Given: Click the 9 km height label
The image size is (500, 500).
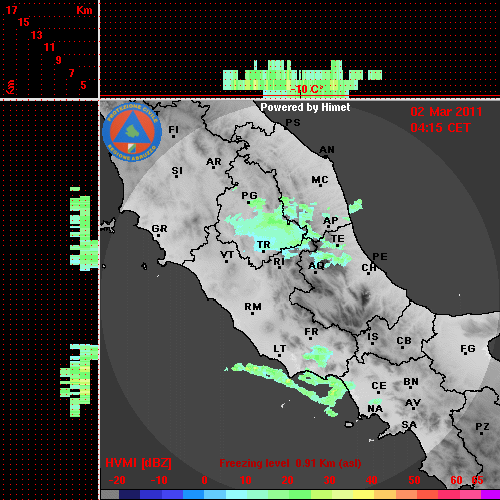Looking at the screenshot, I should tap(59, 60).
